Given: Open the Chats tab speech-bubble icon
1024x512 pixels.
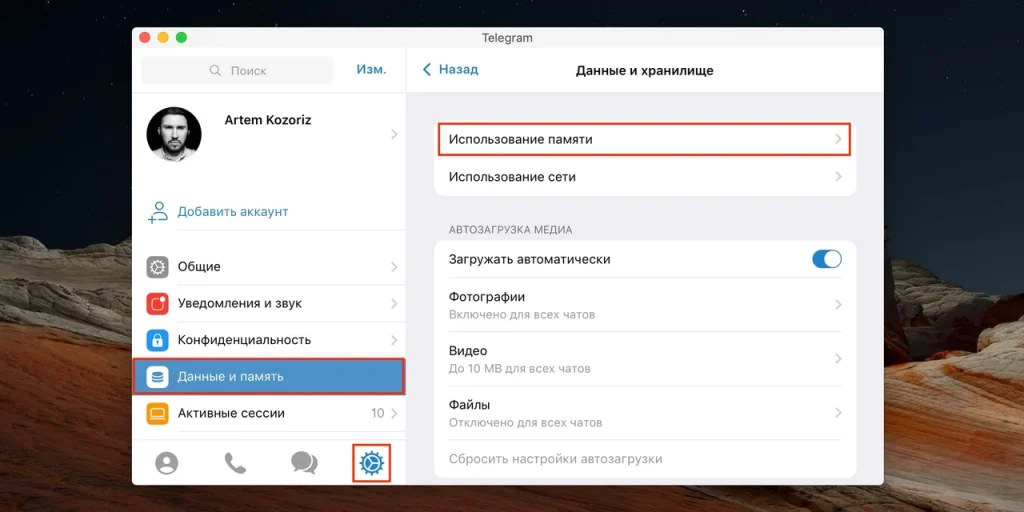Looking at the screenshot, I should point(304,463).
